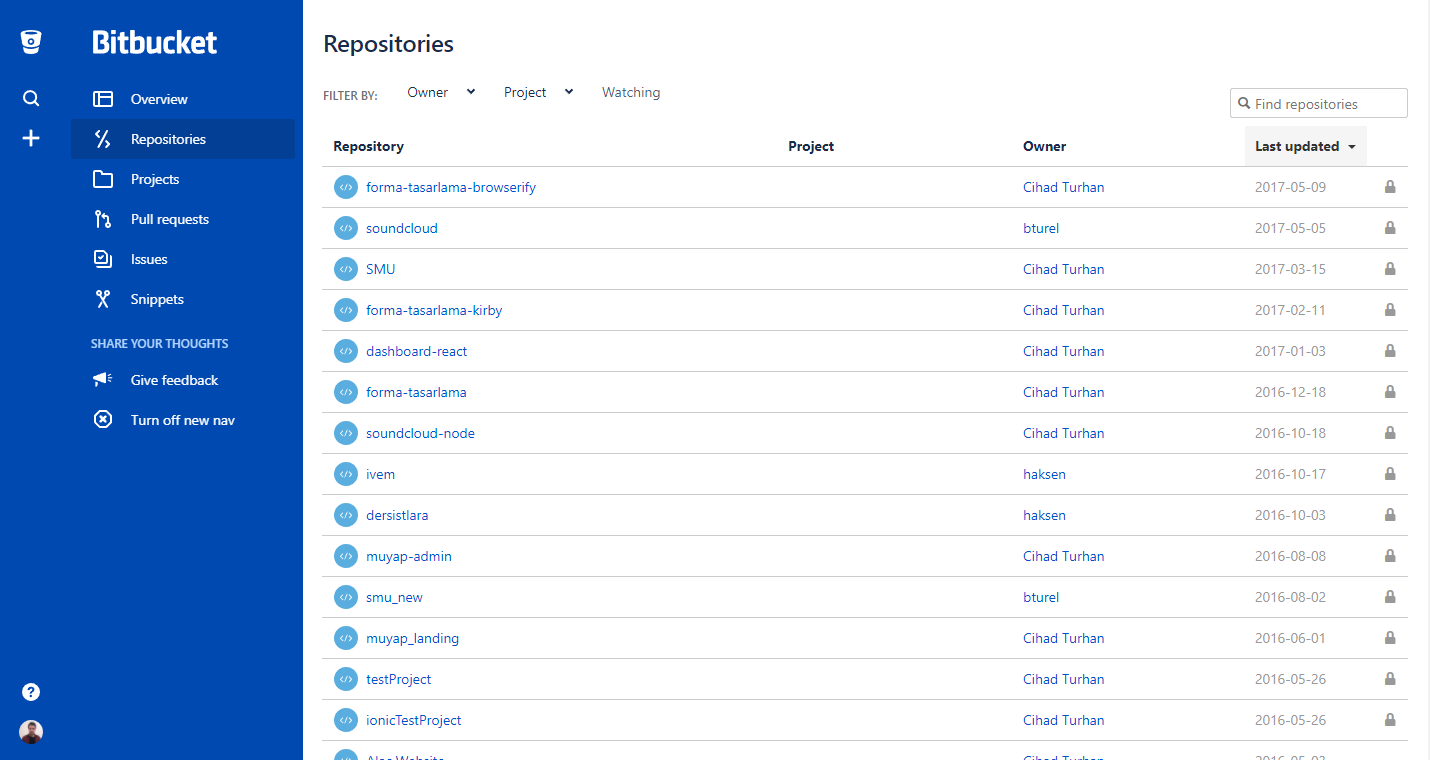Open the dersistlara repository

tap(397, 515)
